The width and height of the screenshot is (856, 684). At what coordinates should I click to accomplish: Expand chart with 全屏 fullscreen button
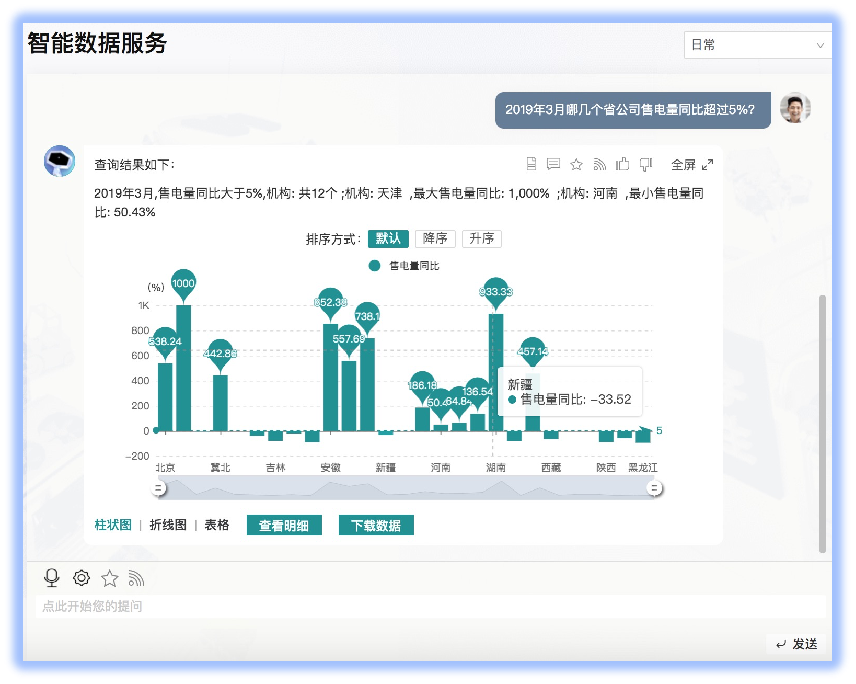point(692,164)
